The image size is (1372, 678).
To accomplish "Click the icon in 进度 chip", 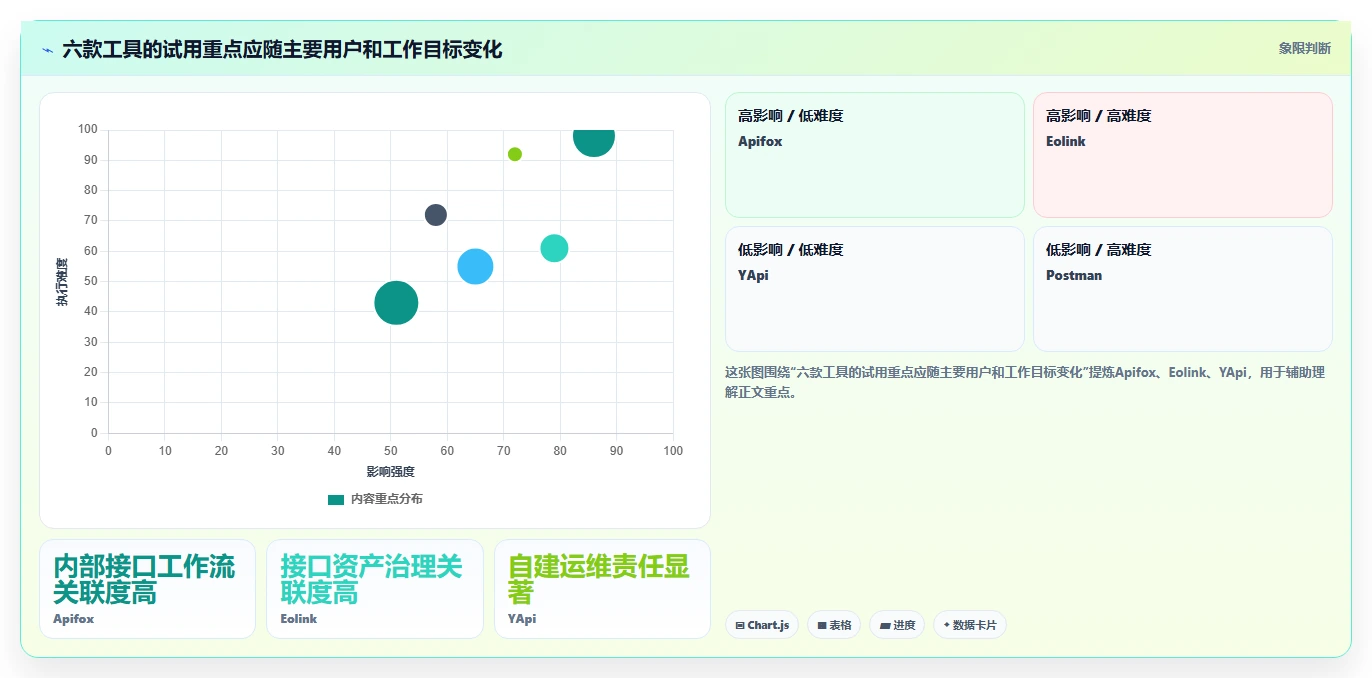I will point(885,626).
